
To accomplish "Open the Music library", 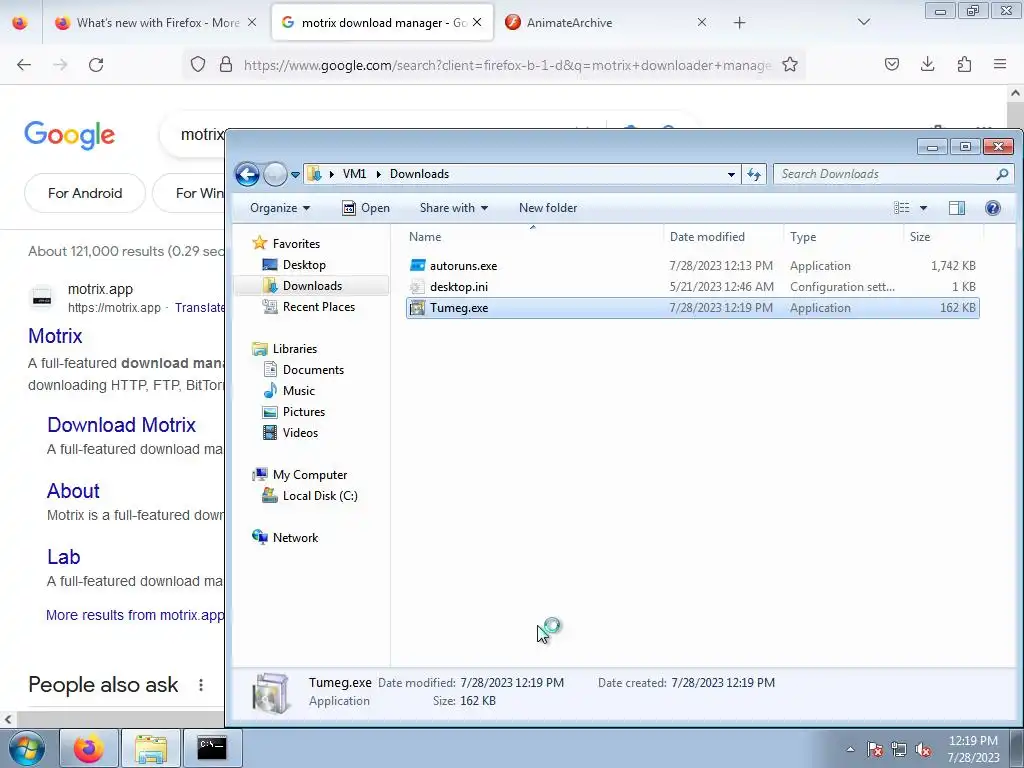I will 298,391.
